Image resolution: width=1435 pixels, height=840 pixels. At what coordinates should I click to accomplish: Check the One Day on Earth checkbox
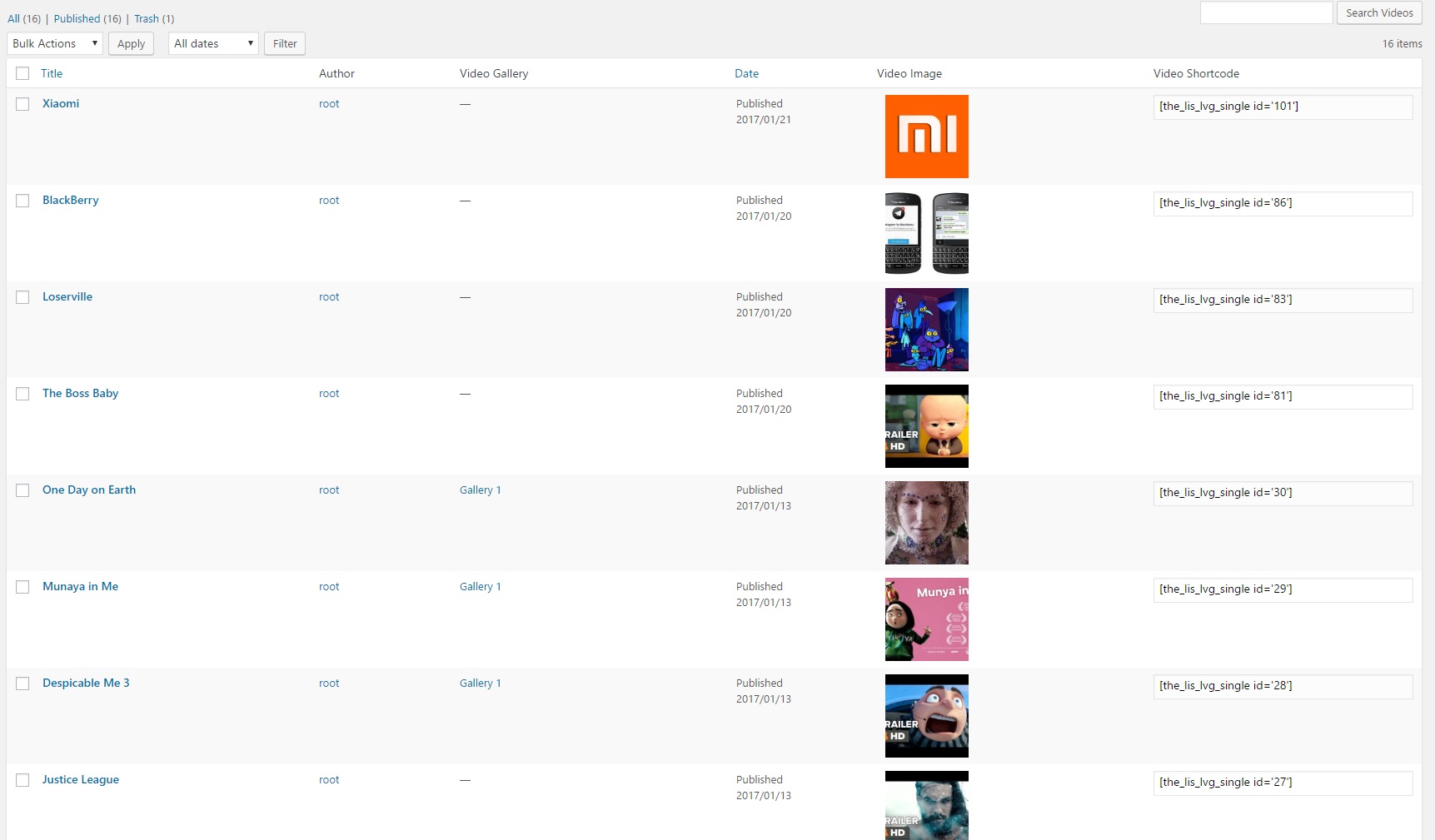[x=22, y=490]
